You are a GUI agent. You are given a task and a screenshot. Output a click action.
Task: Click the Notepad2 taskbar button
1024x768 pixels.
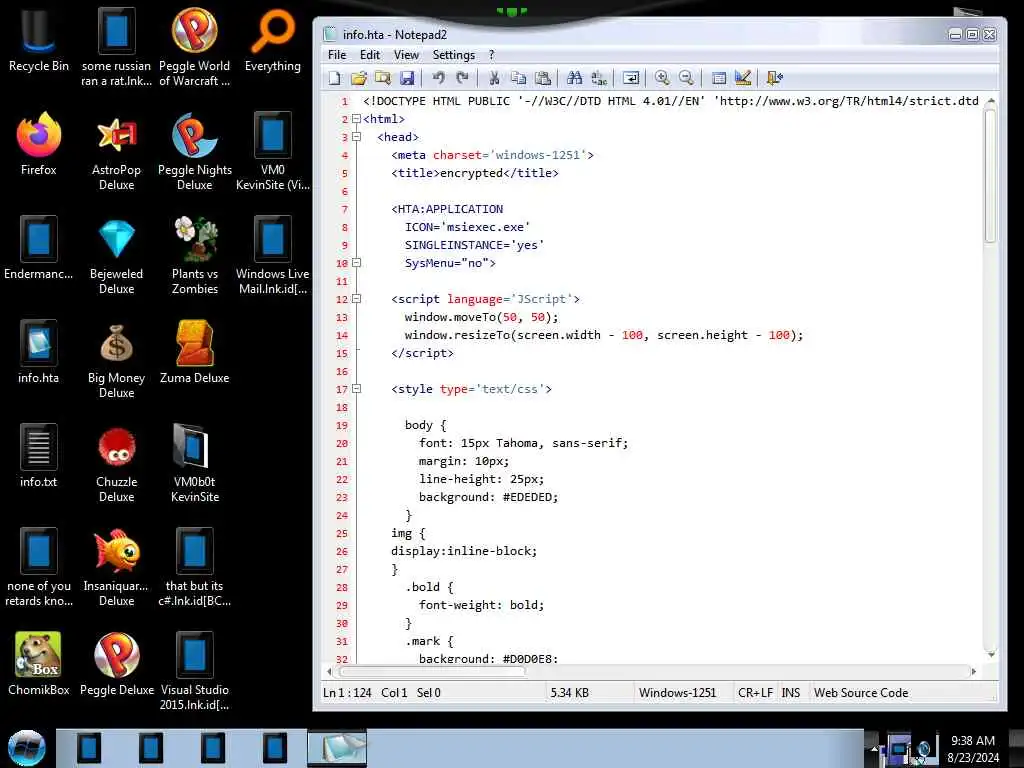point(337,748)
